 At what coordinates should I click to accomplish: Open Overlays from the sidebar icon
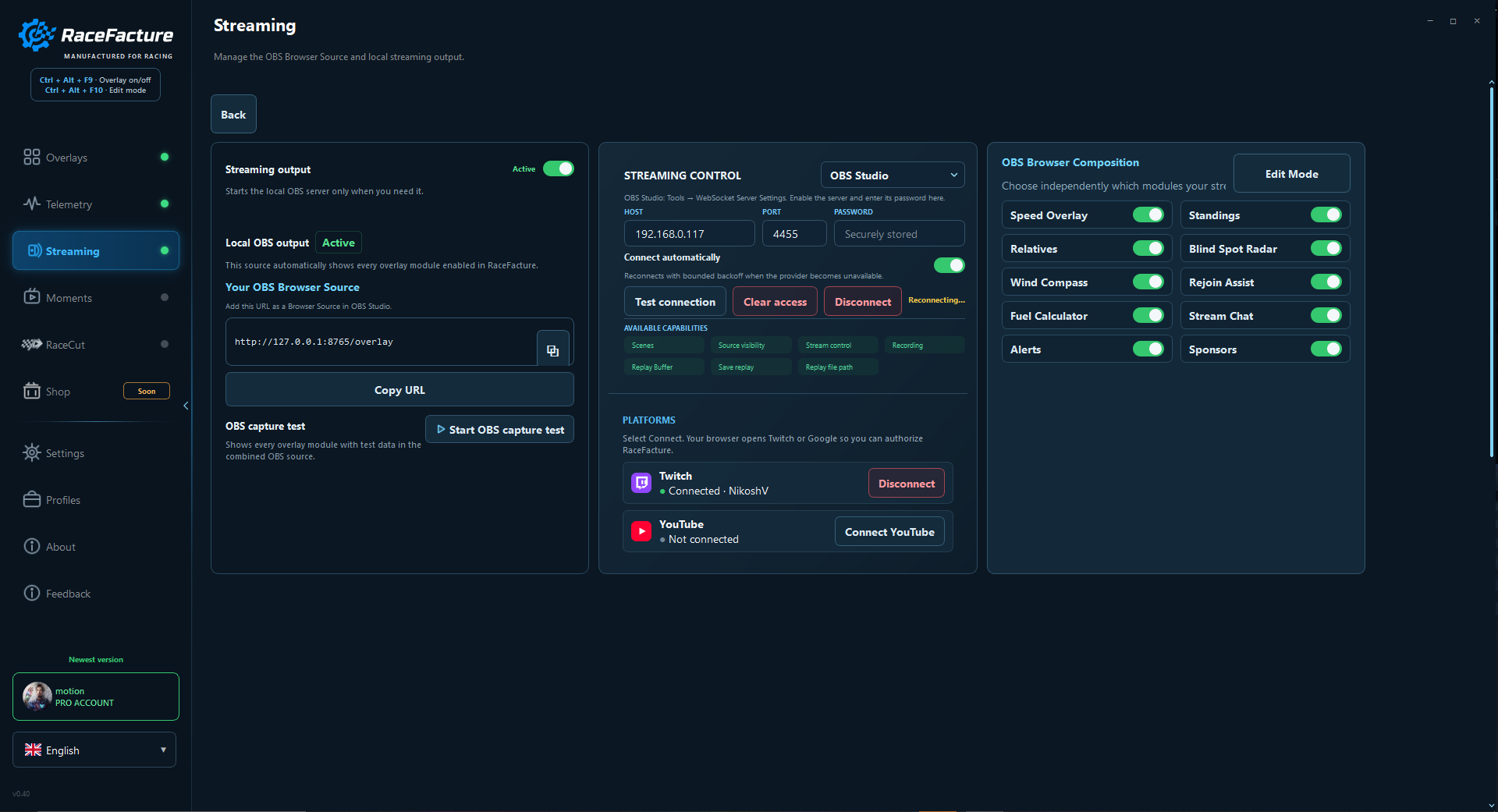[31, 157]
